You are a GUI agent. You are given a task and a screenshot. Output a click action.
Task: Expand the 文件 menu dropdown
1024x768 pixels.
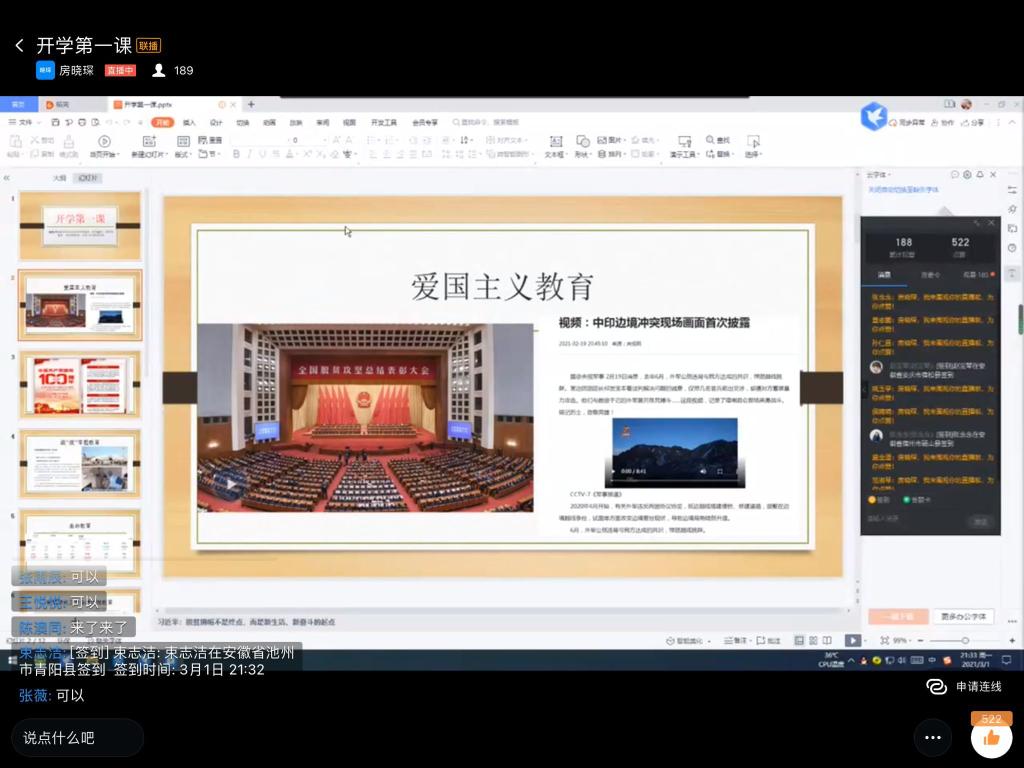click(26, 122)
